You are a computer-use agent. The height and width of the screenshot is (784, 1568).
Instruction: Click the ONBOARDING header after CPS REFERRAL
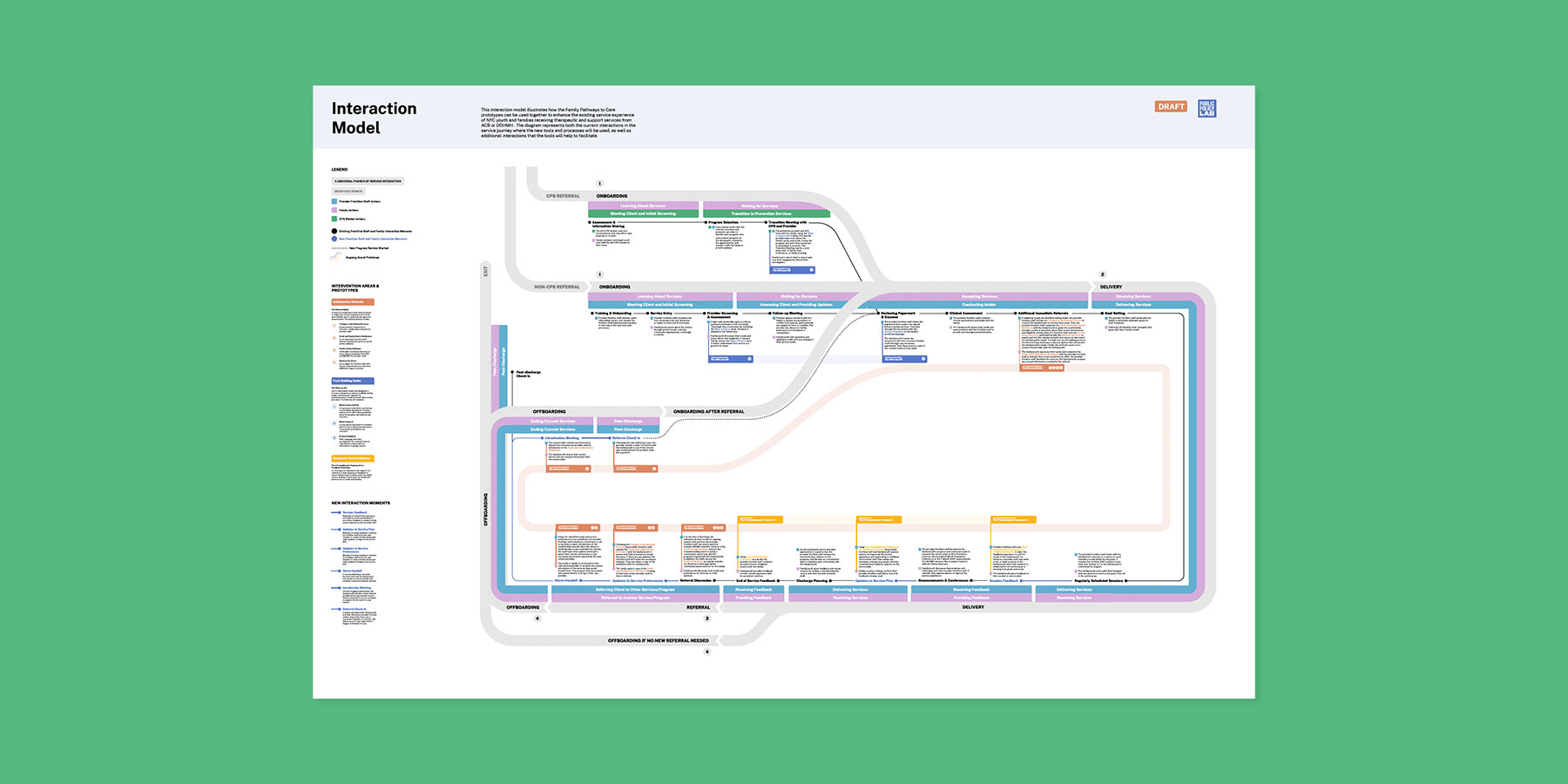coord(612,196)
